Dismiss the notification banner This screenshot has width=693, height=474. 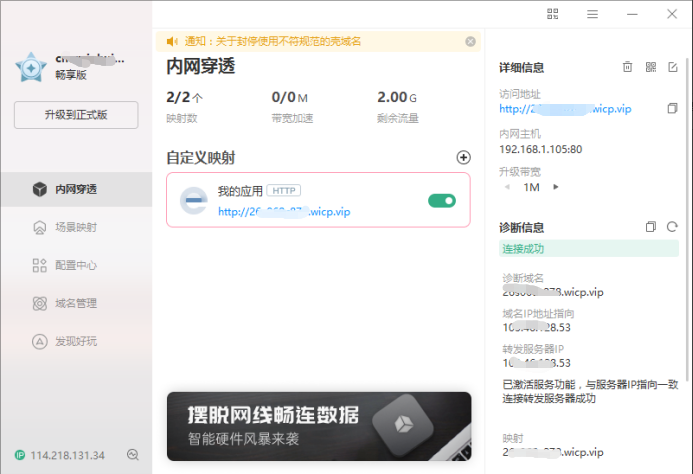pyautogui.click(x=470, y=42)
